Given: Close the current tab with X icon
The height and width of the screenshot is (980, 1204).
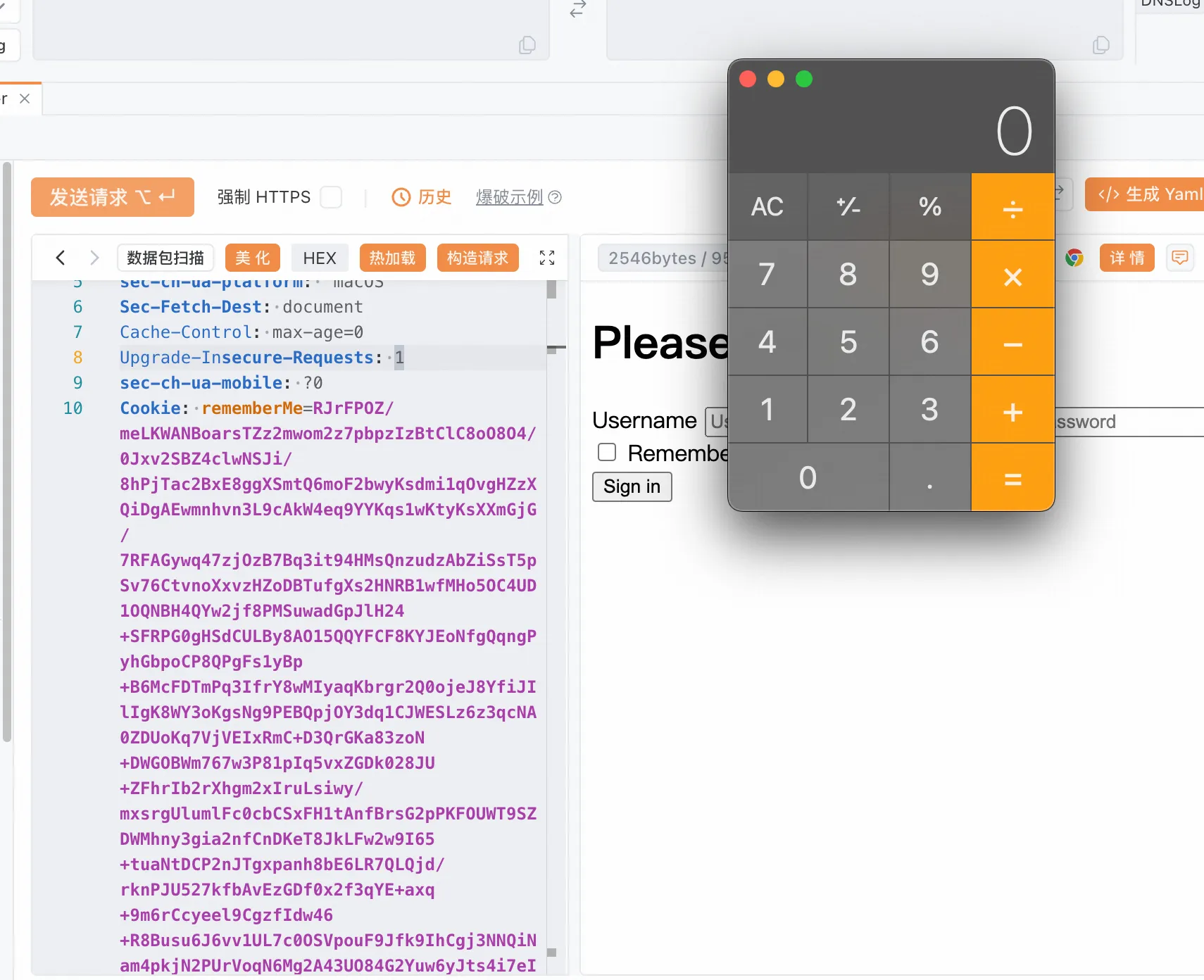Looking at the screenshot, I should click(25, 99).
